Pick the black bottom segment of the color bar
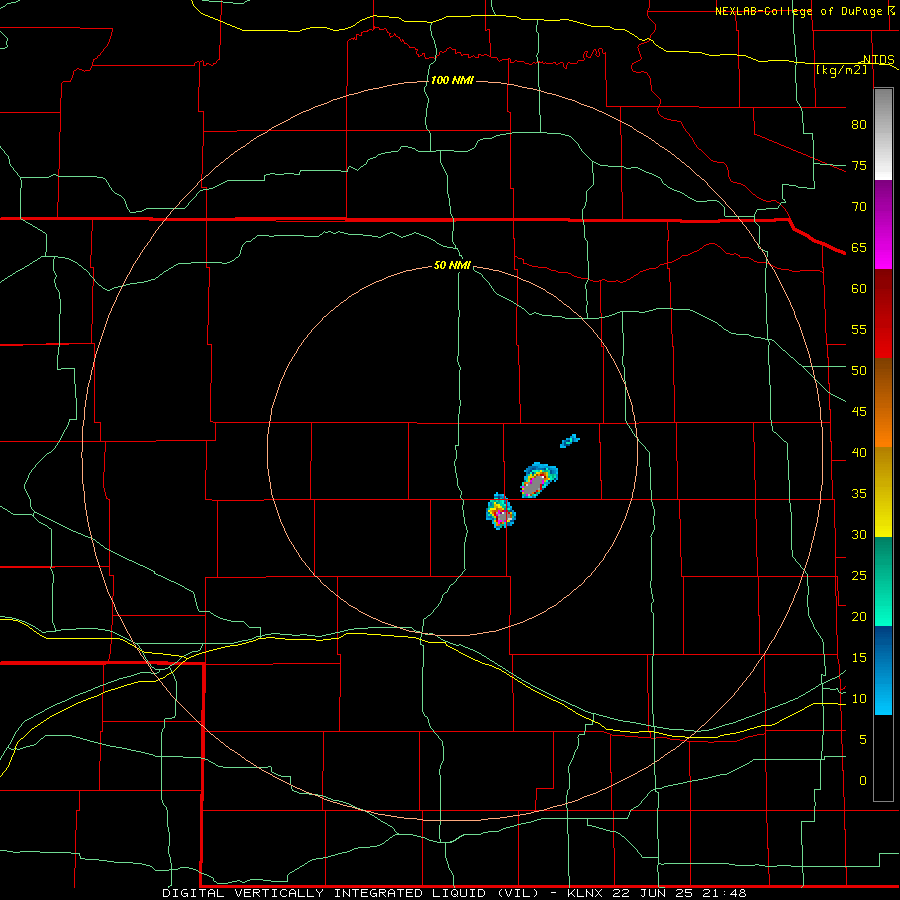The width and height of the screenshot is (900, 900). (883, 758)
